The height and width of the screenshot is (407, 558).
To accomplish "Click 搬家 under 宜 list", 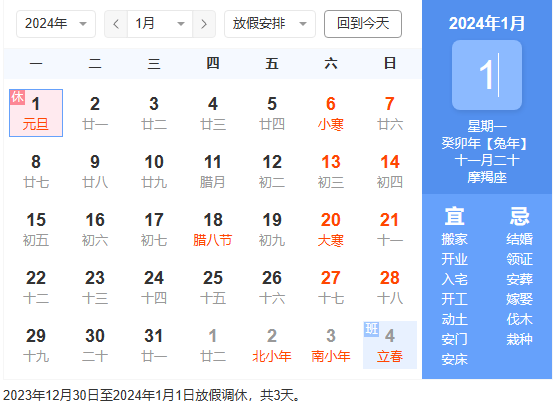I will [454, 239].
